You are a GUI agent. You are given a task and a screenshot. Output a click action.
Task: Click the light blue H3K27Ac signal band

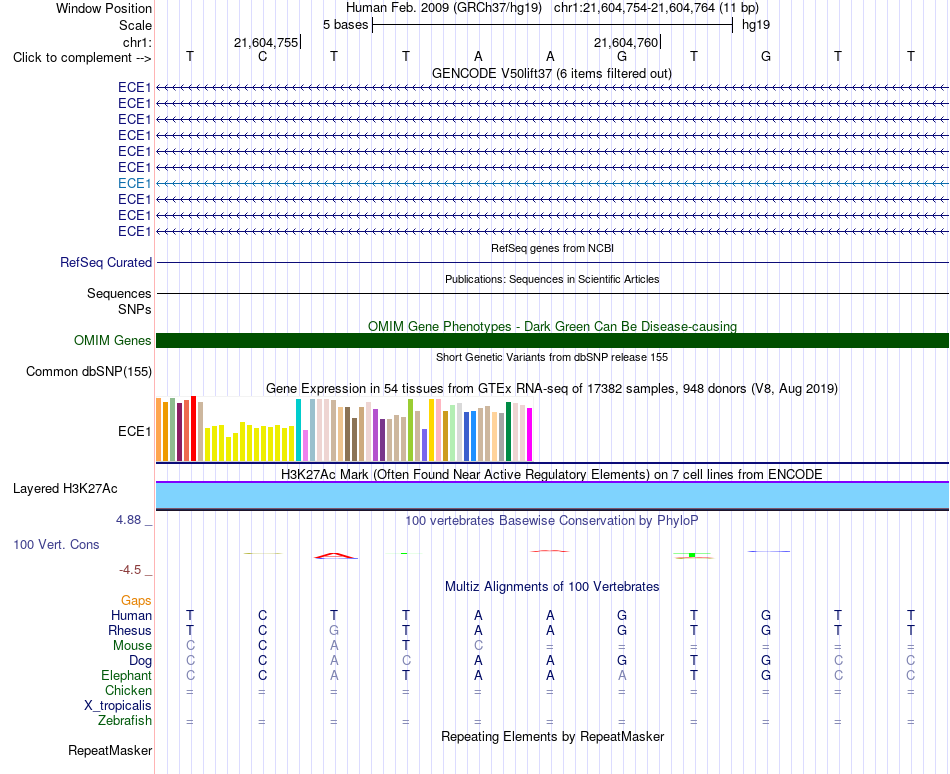click(552, 496)
